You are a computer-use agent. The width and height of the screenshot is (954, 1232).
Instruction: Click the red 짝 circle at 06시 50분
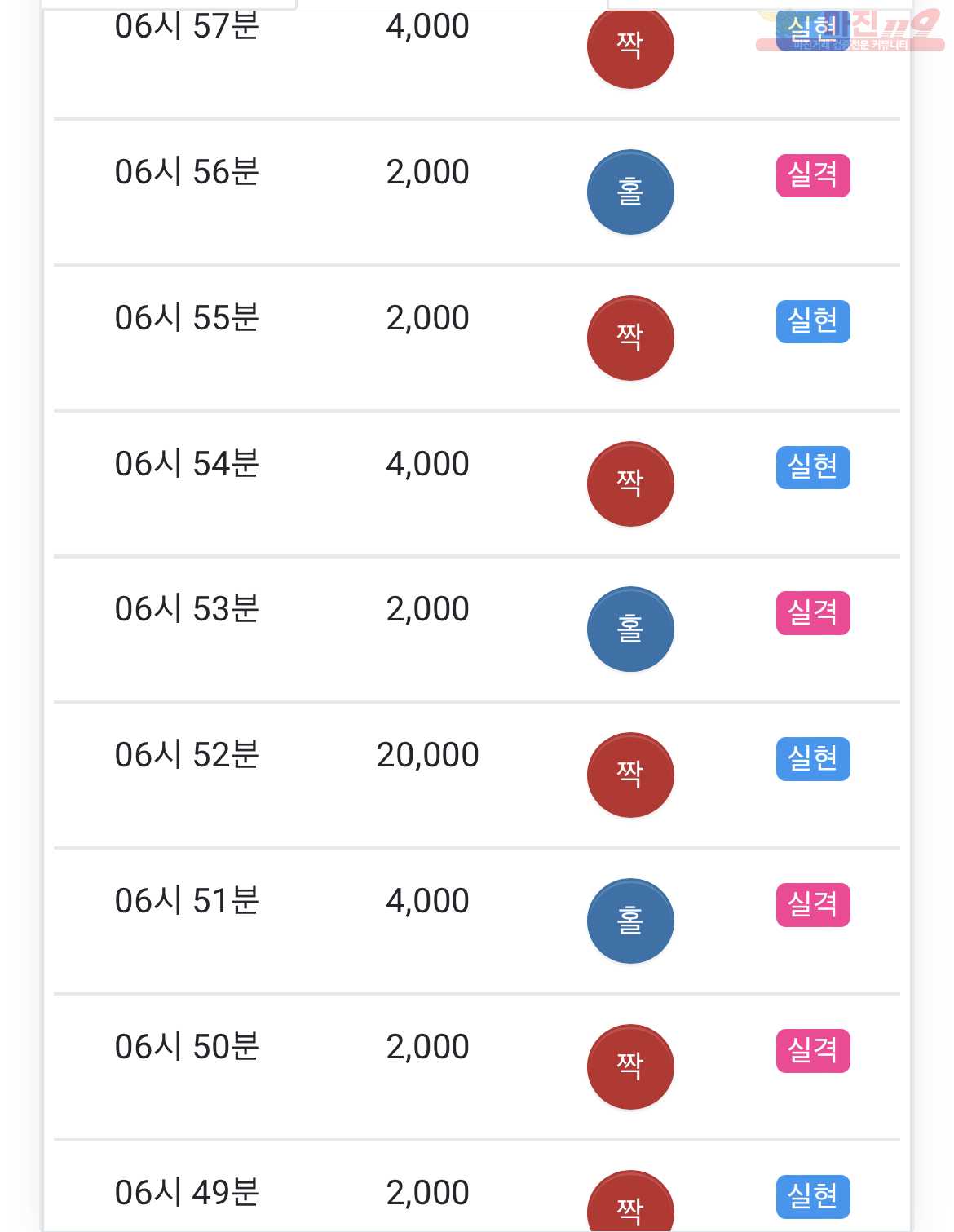[x=630, y=1067]
